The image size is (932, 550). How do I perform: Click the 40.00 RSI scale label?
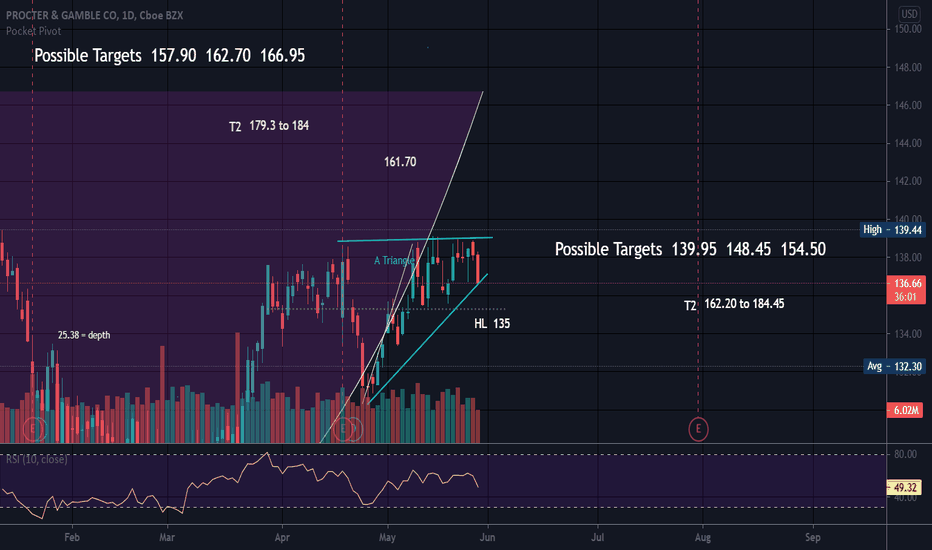pos(905,498)
